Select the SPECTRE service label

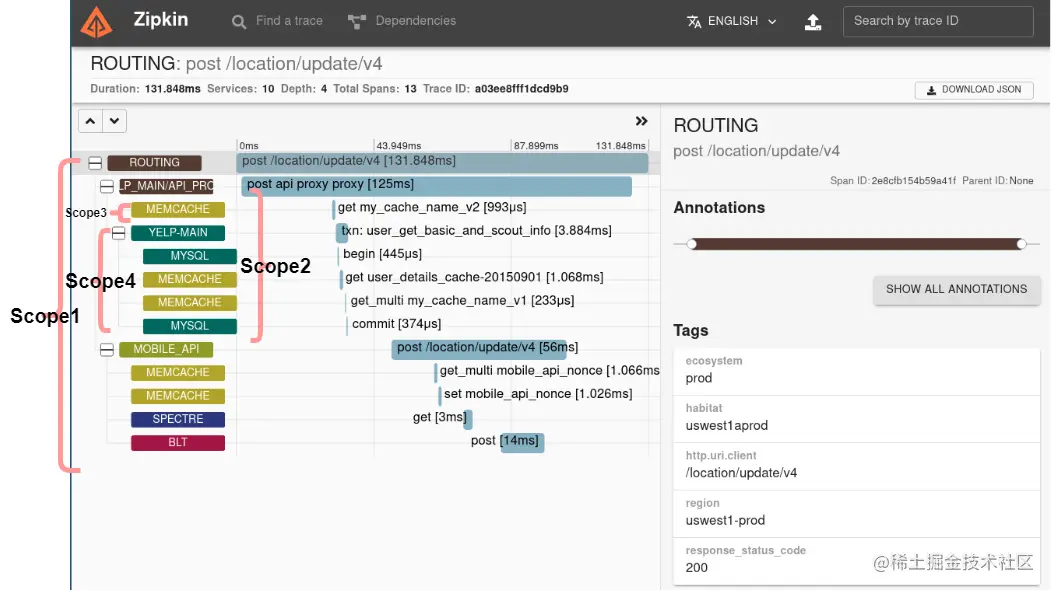click(178, 419)
